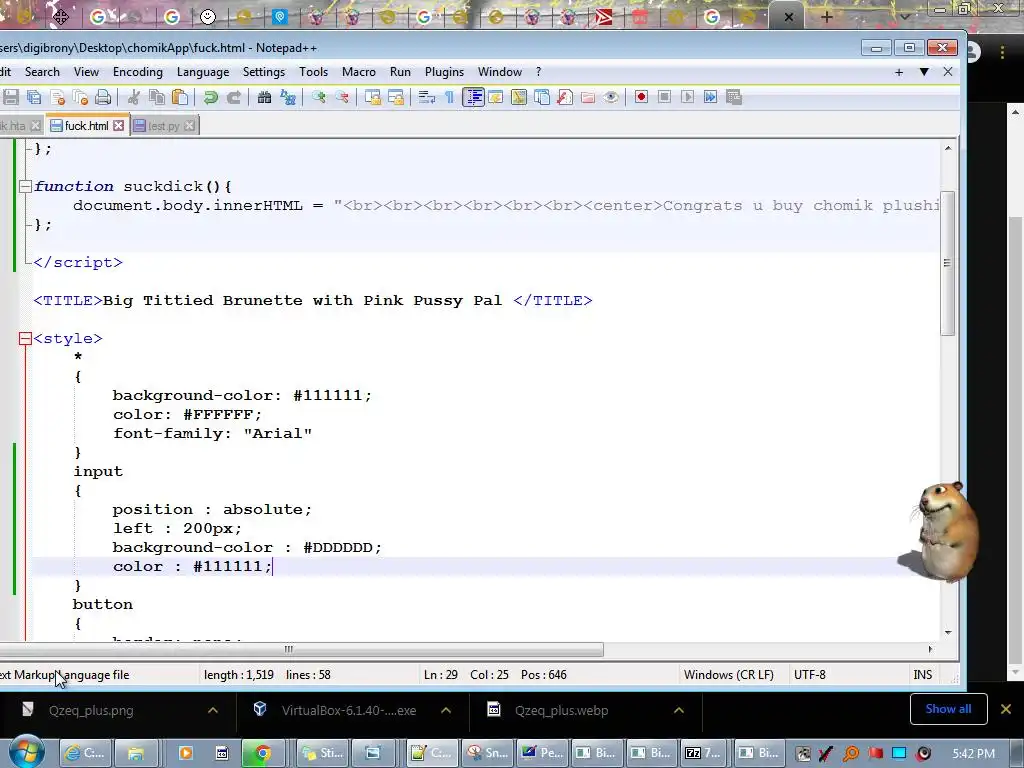Click the Paste clipboard icon
Viewport: 1024px width, 768px height.
180,97
